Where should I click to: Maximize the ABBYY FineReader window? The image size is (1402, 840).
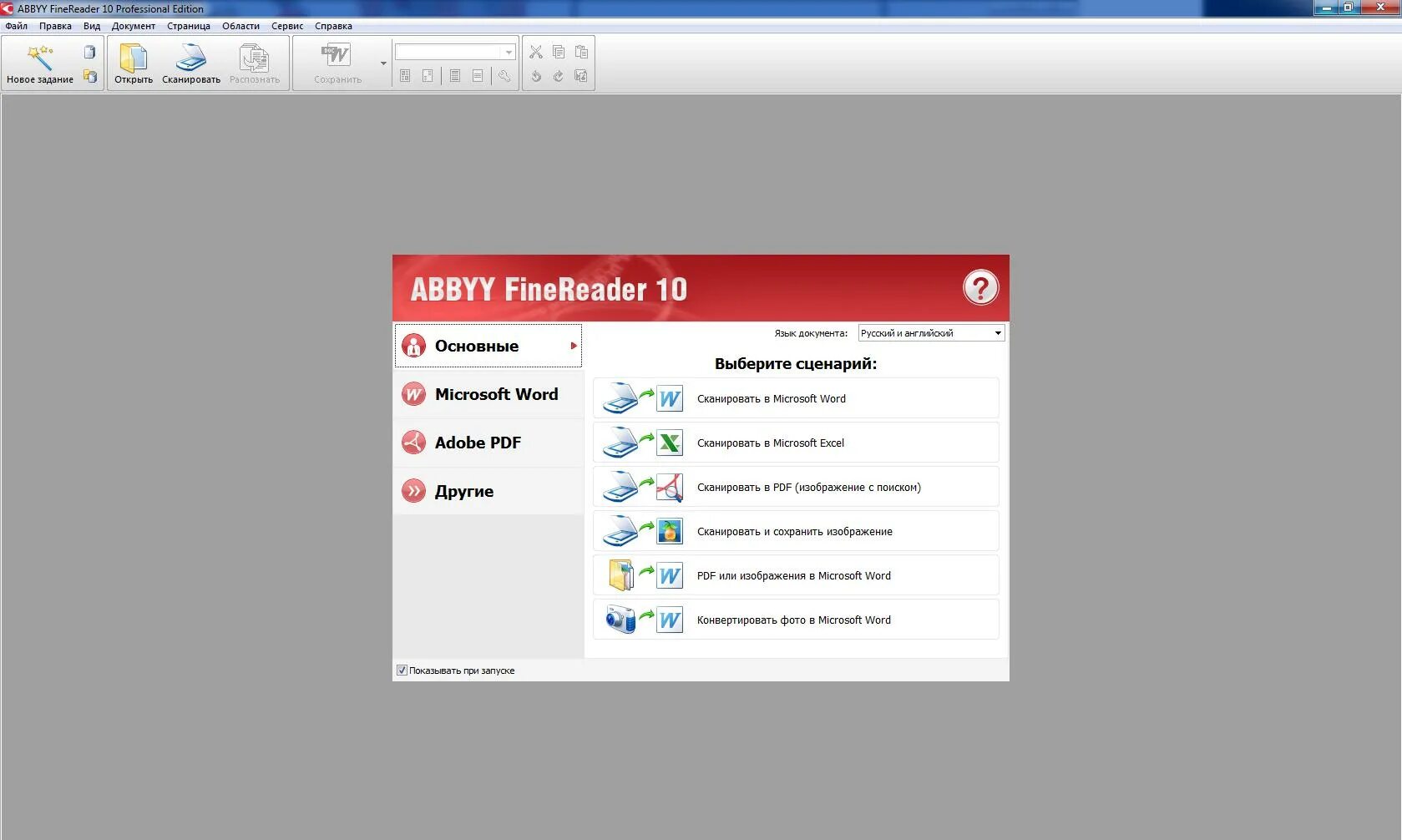1348,8
